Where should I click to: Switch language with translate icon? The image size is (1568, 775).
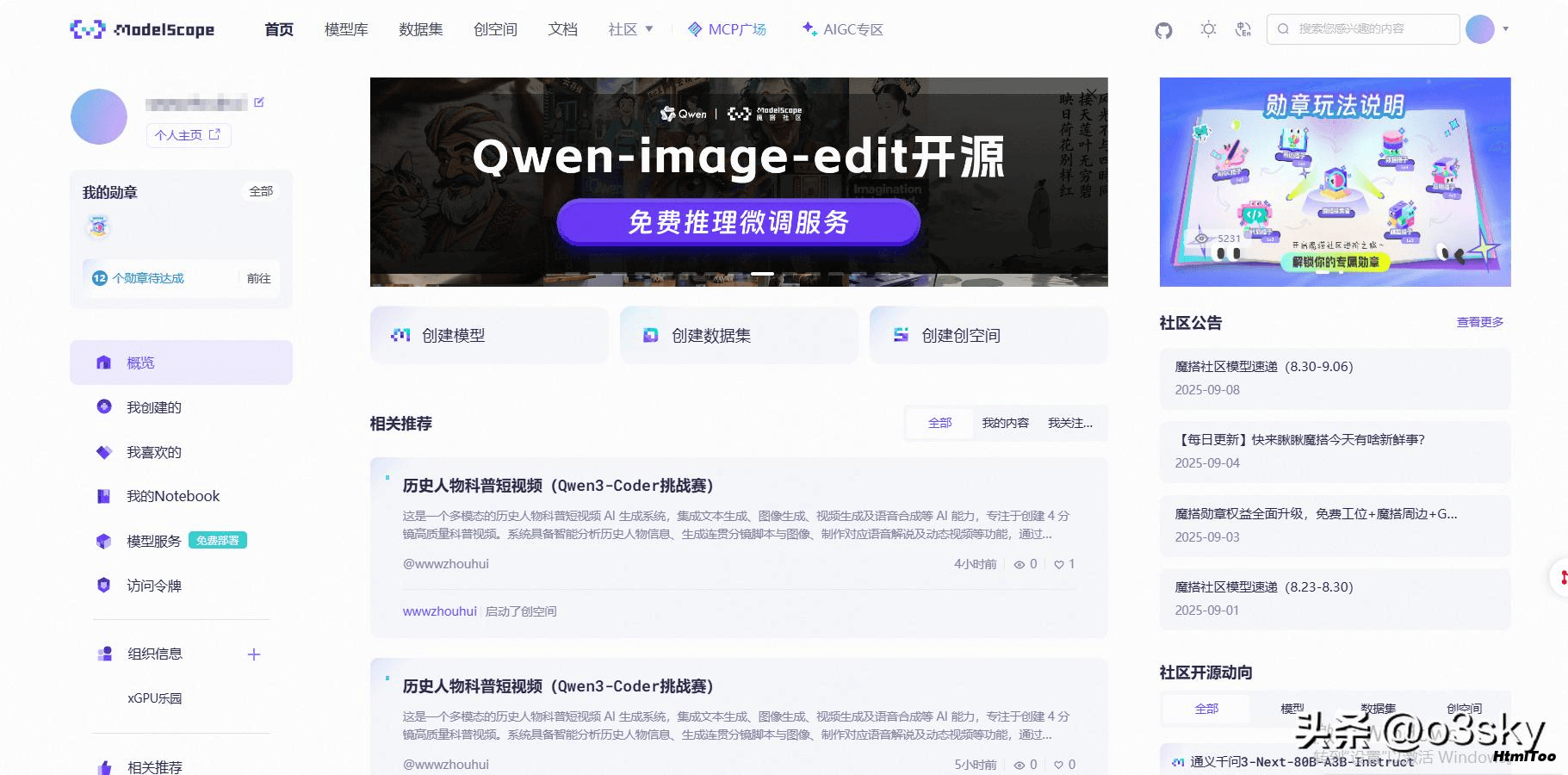(x=1243, y=29)
